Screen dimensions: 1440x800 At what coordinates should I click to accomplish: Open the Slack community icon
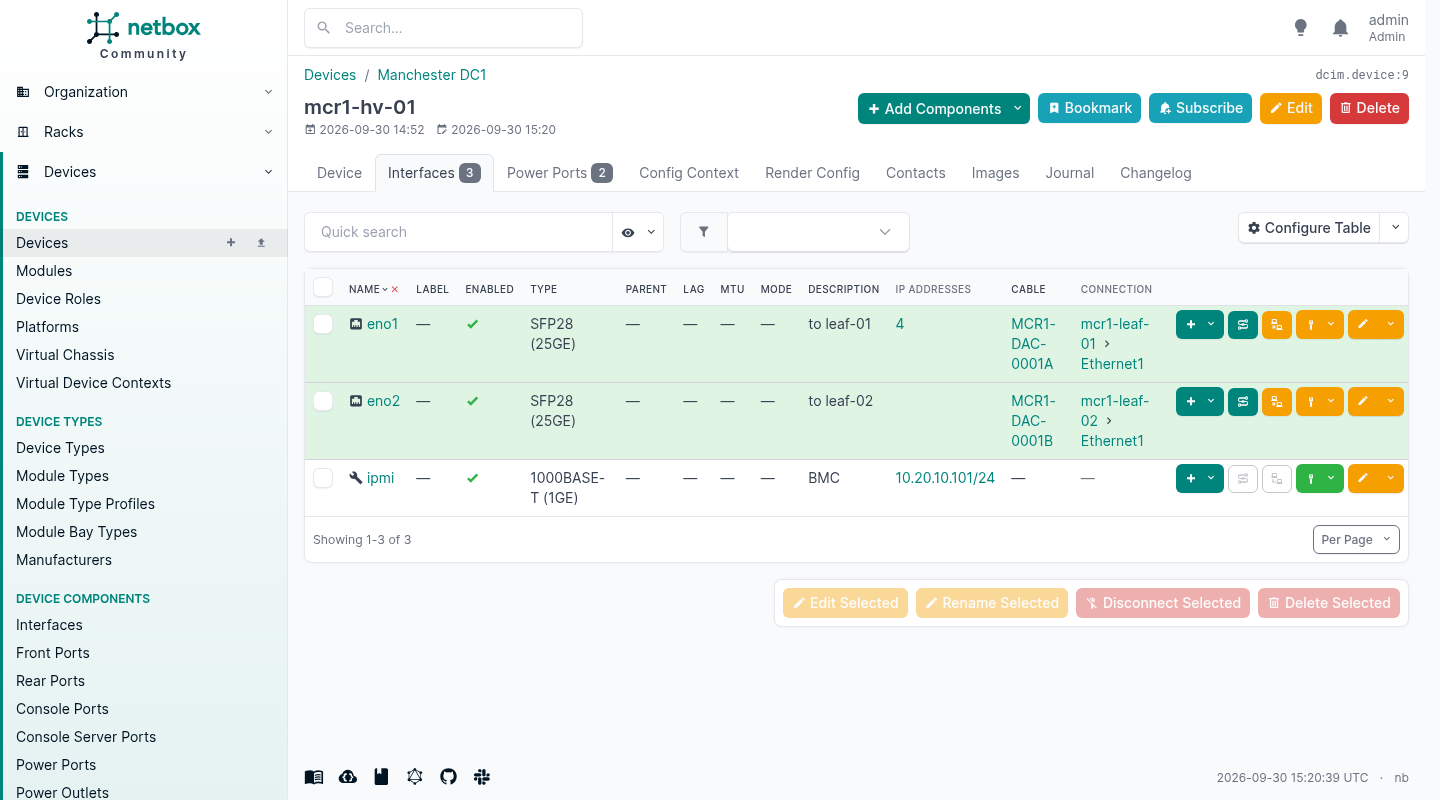(x=482, y=777)
